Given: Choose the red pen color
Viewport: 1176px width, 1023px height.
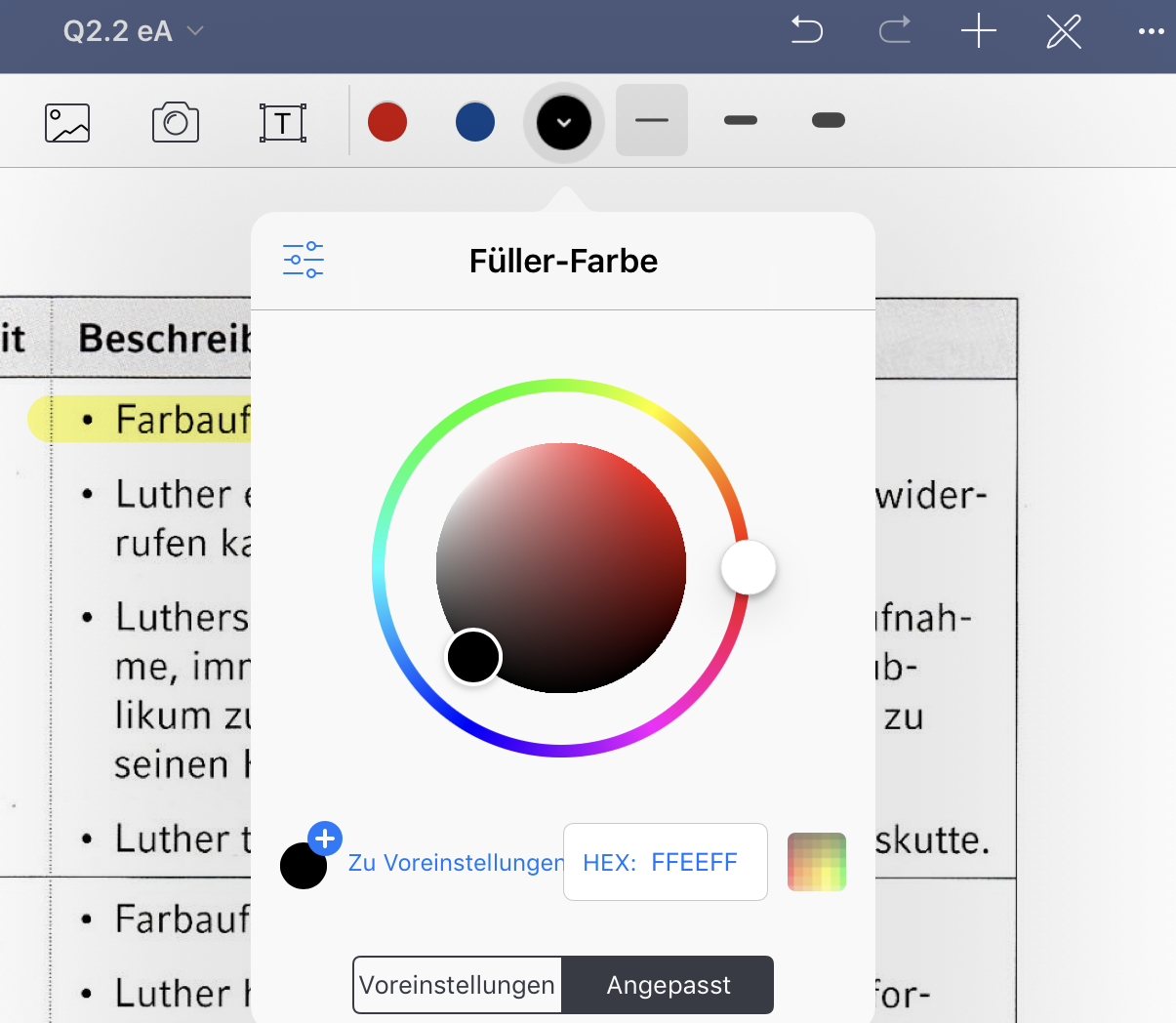Looking at the screenshot, I should click(x=387, y=122).
